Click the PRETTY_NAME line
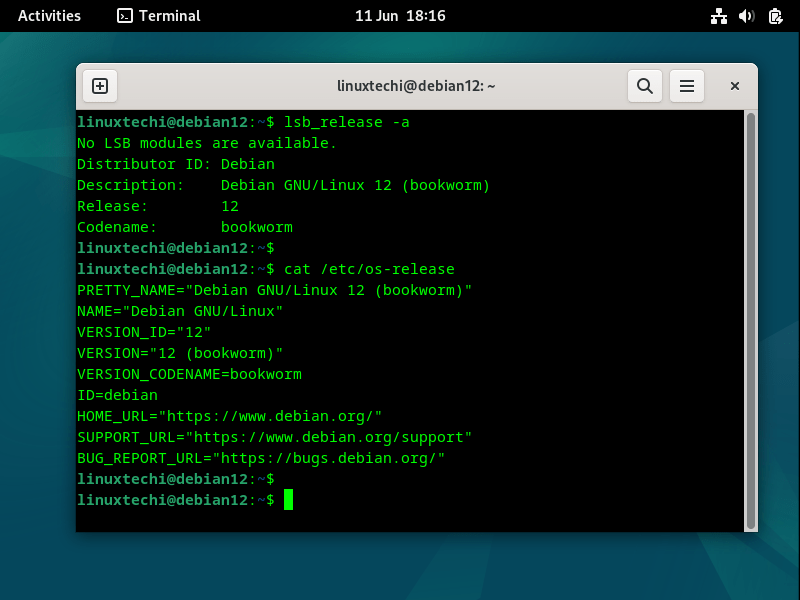Screen dimensions: 800x600 click(274, 290)
